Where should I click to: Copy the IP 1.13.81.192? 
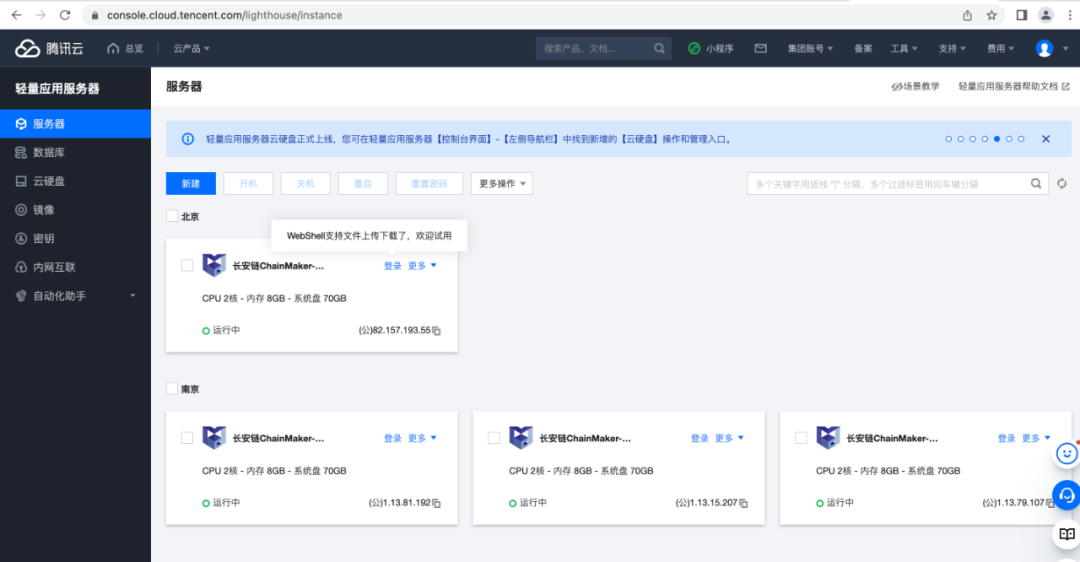click(x=436, y=503)
